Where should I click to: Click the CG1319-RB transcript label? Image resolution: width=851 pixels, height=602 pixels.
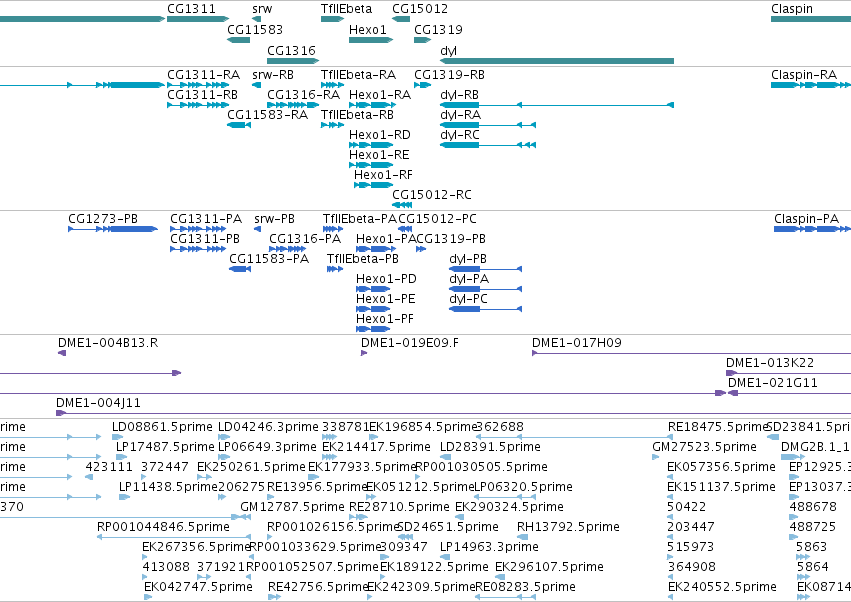(x=449, y=74)
